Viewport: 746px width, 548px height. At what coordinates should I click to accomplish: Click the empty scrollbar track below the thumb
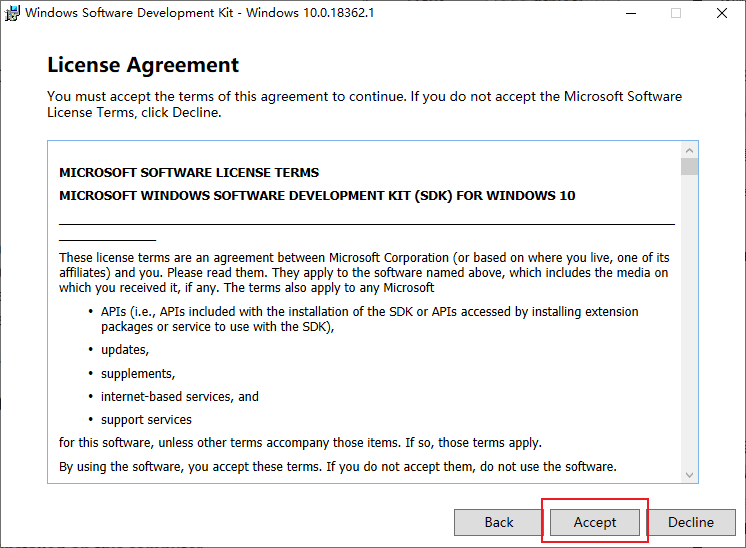pos(689,320)
